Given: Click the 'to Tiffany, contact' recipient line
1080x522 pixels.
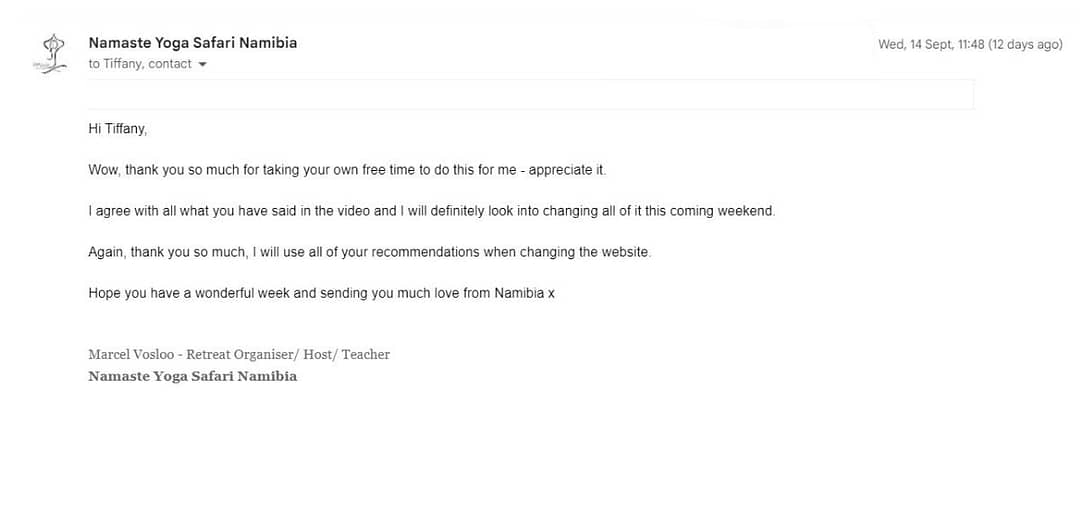Looking at the screenshot, I should click(x=140, y=64).
